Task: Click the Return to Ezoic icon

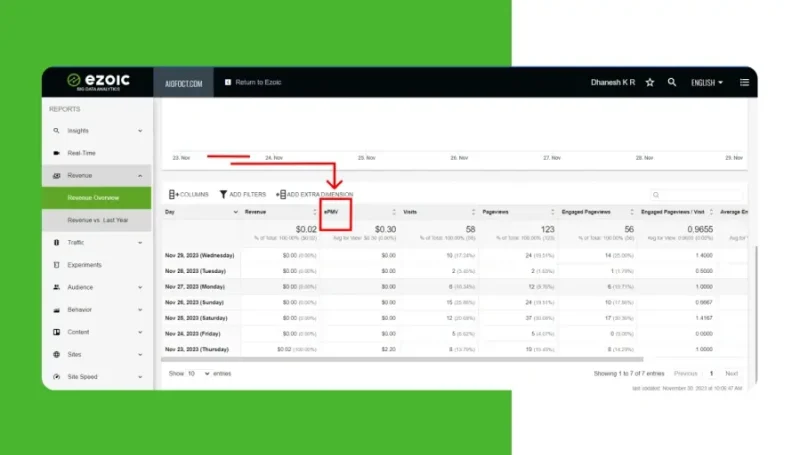Action: 228,82
